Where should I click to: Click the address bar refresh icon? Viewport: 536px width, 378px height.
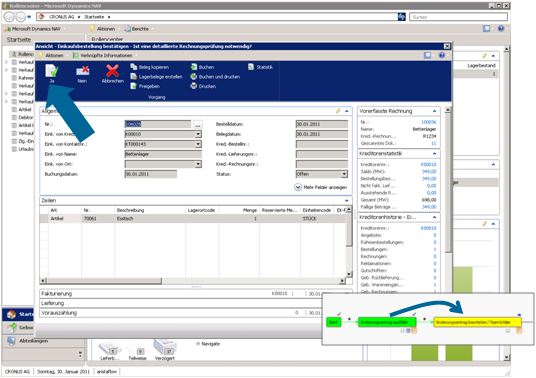tap(401, 16)
